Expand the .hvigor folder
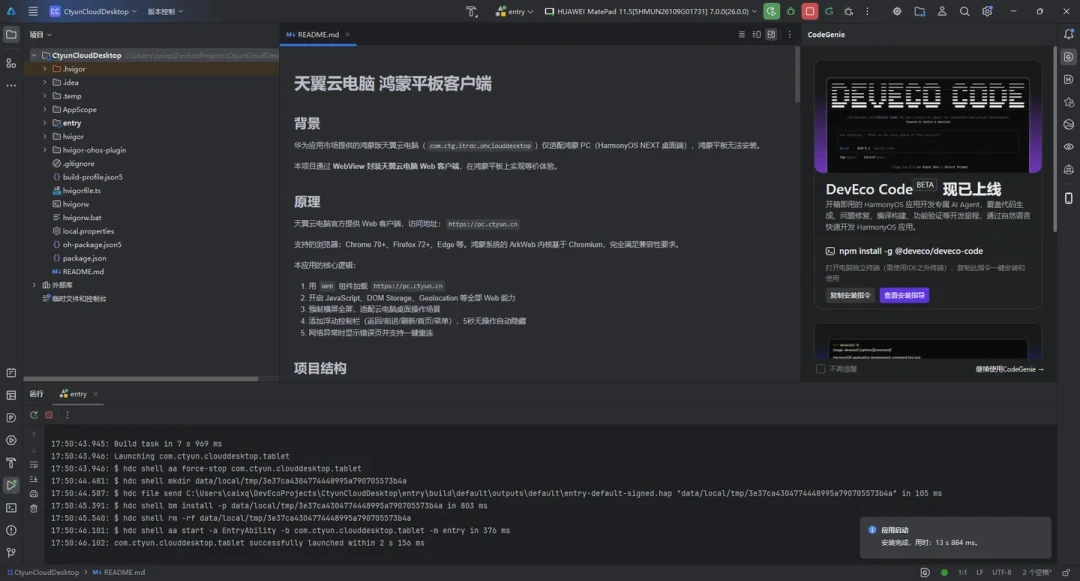 pyautogui.click(x=45, y=69)
